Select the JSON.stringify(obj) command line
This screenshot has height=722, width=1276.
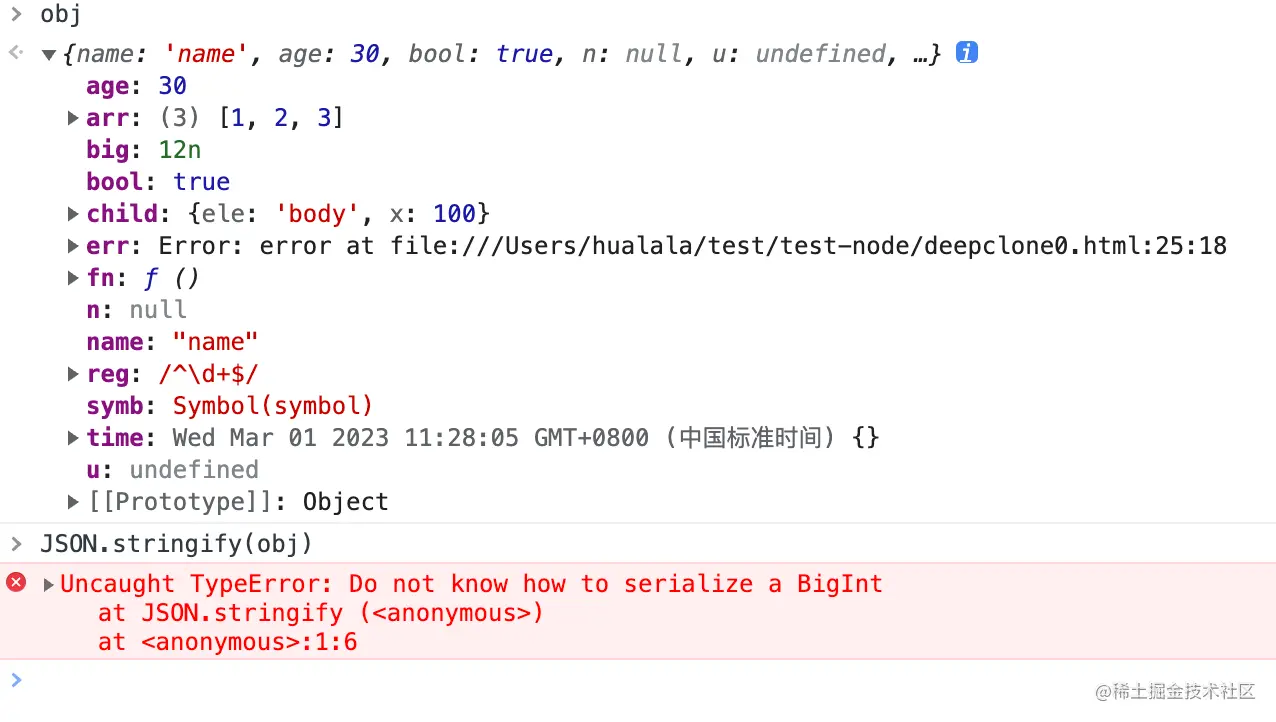pos(176,544)
